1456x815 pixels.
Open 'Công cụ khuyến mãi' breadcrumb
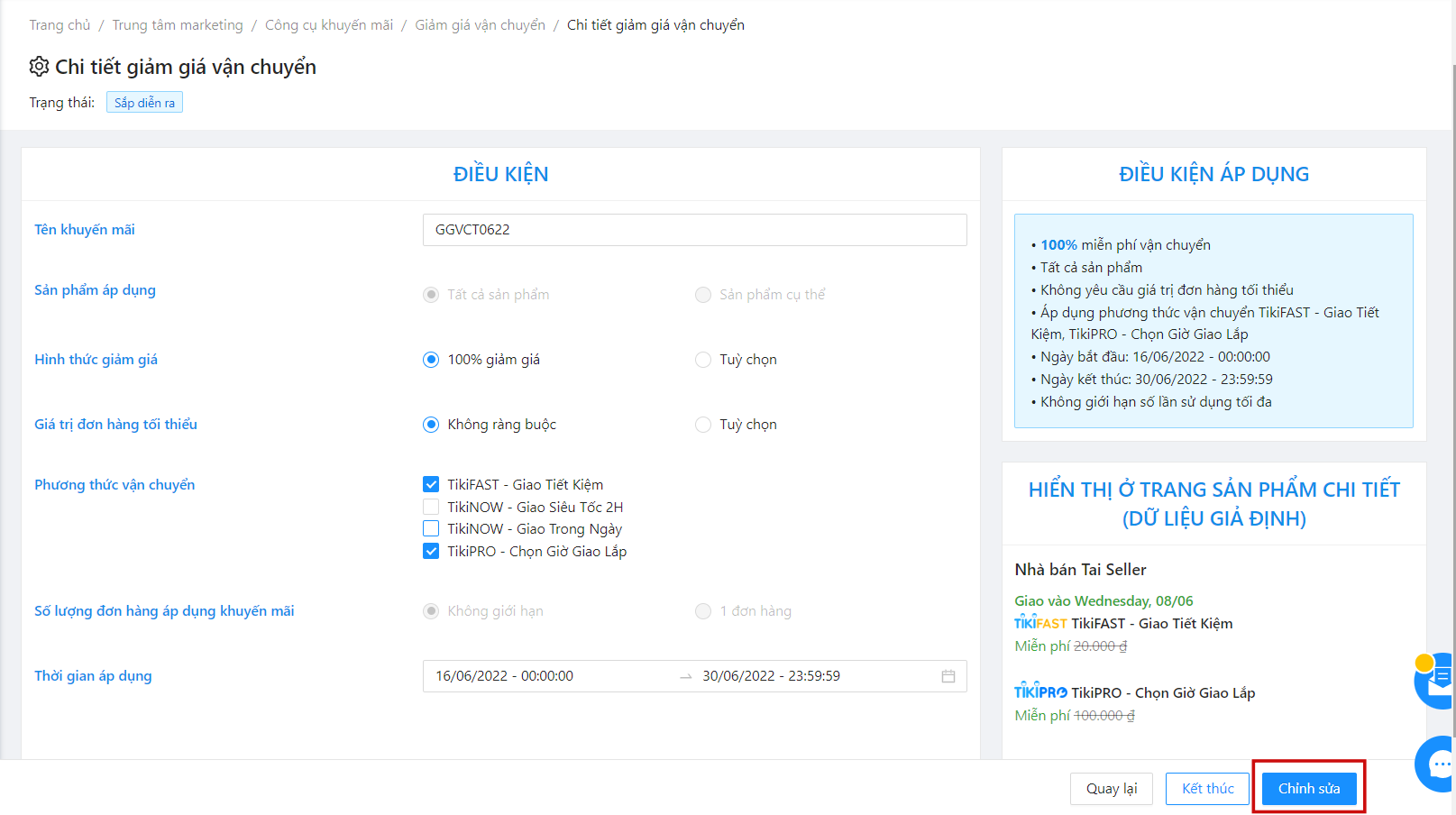(x=329, y=25)
